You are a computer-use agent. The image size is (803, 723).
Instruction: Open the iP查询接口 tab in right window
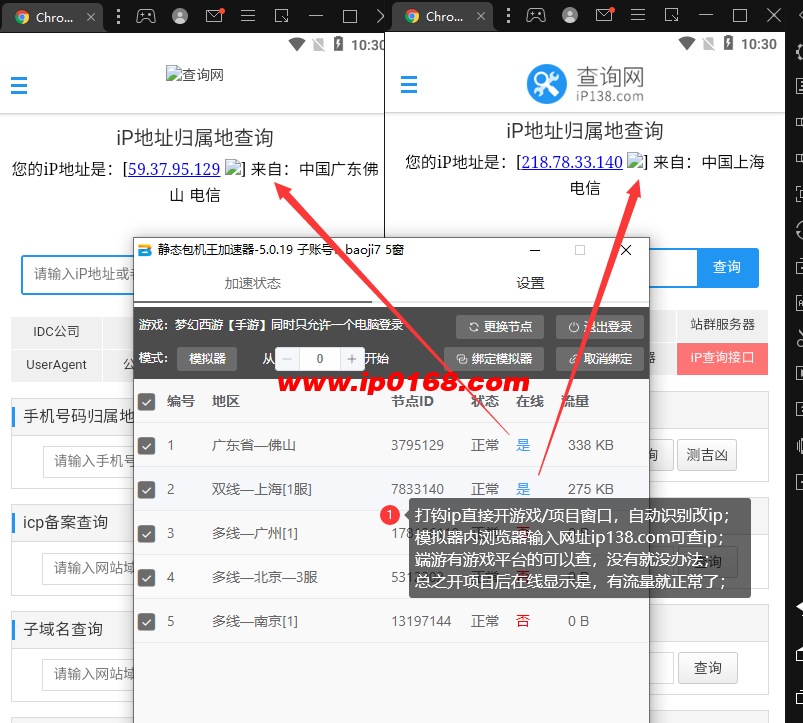pos(722,358)
